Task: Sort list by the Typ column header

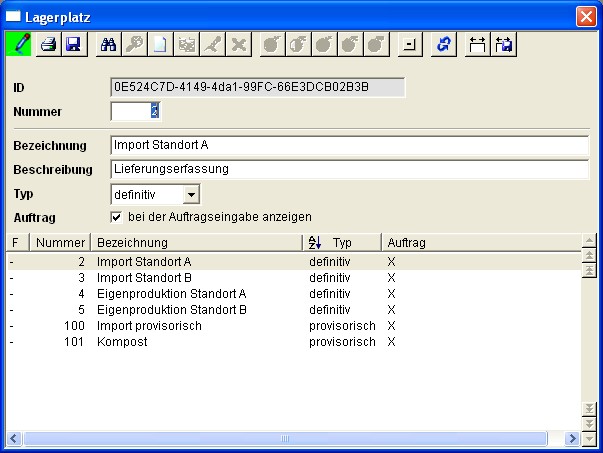Action: point(342,243)
